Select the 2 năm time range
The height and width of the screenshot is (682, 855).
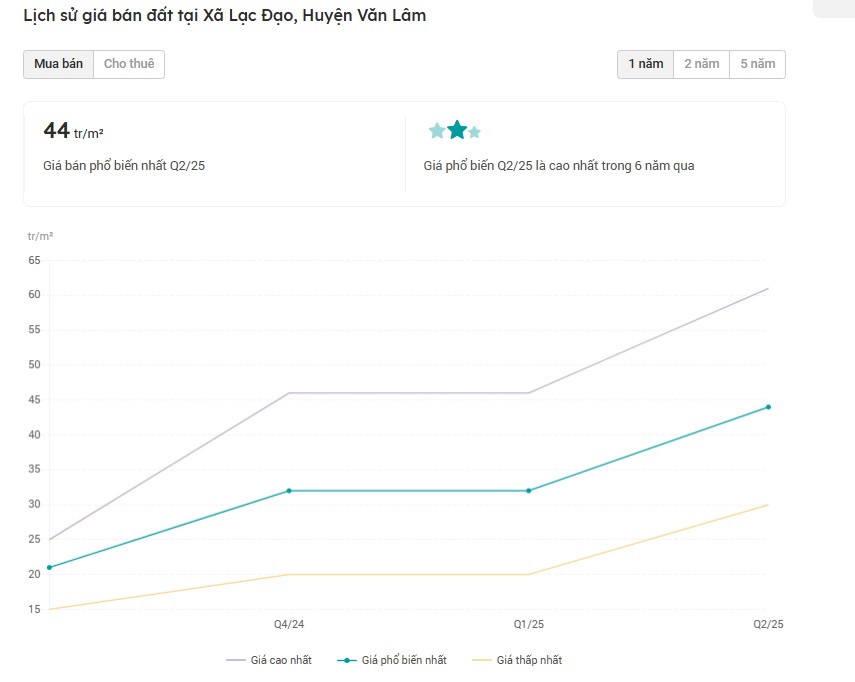coord(701,64)
